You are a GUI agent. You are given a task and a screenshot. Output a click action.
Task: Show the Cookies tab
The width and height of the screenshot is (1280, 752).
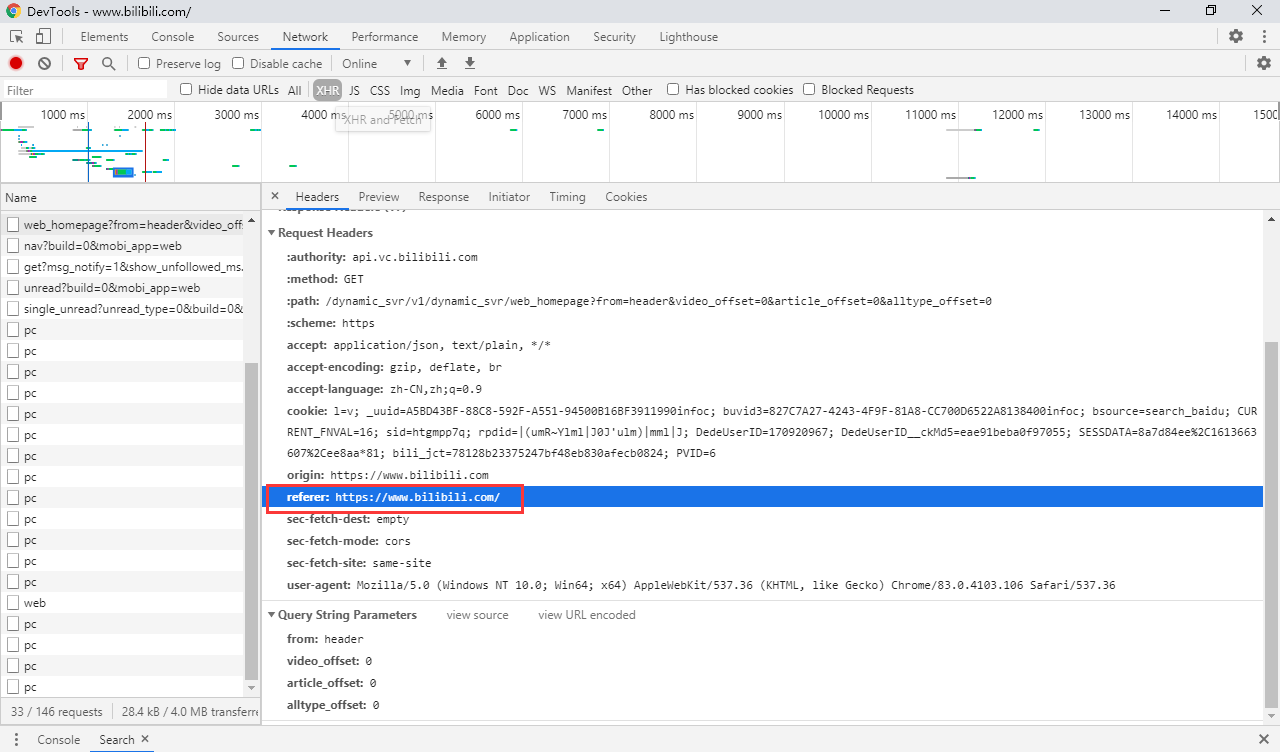(626, 197)
